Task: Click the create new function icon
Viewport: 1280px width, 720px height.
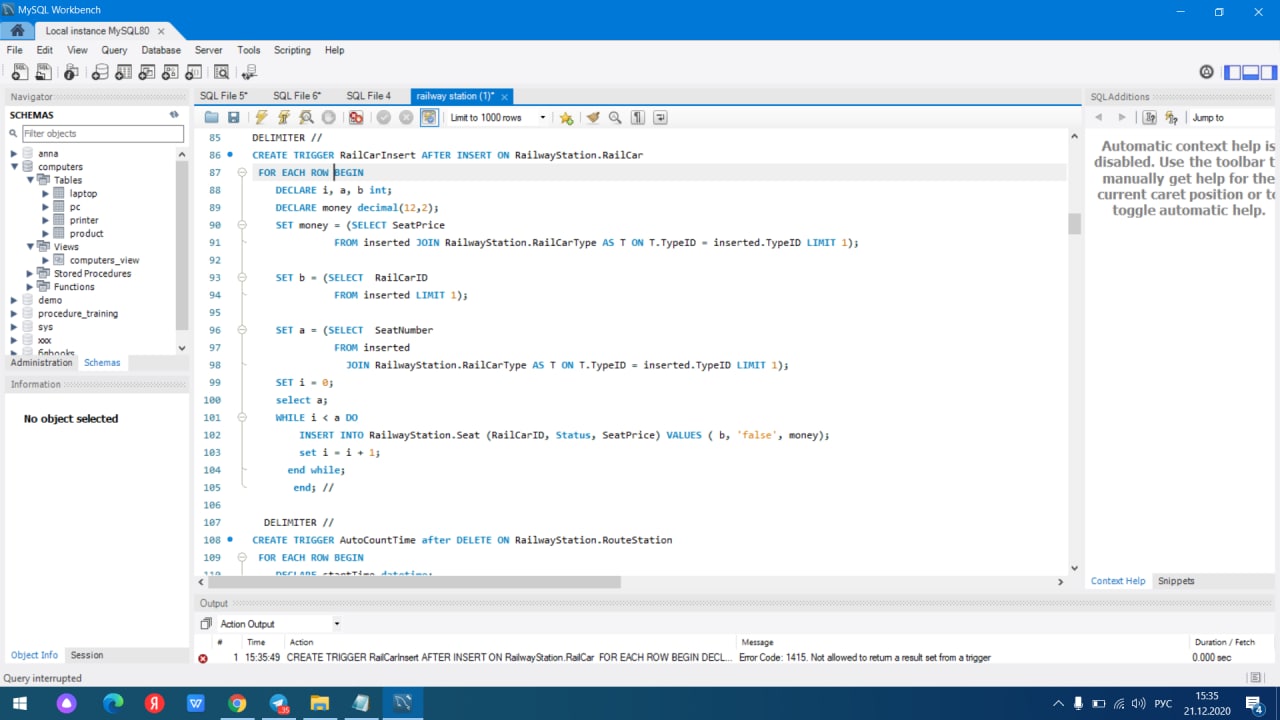Action: click(193, 72)
